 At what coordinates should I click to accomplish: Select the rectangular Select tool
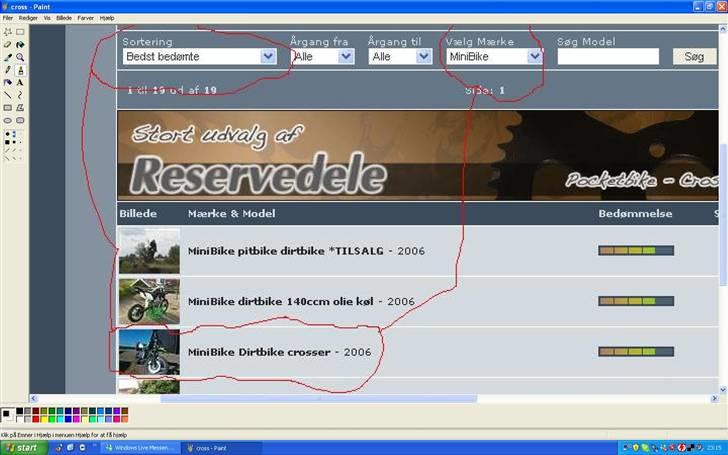(x=20, y=32)
